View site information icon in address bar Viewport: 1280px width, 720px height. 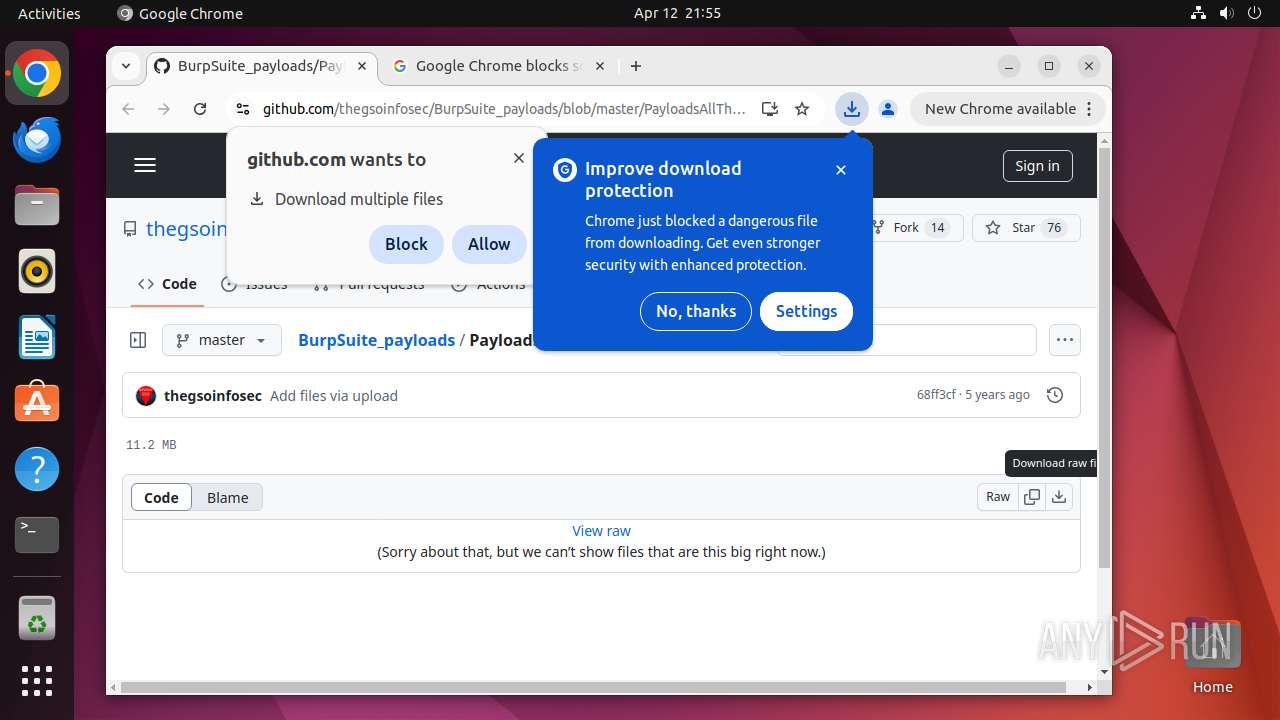(x=242, y=109)
